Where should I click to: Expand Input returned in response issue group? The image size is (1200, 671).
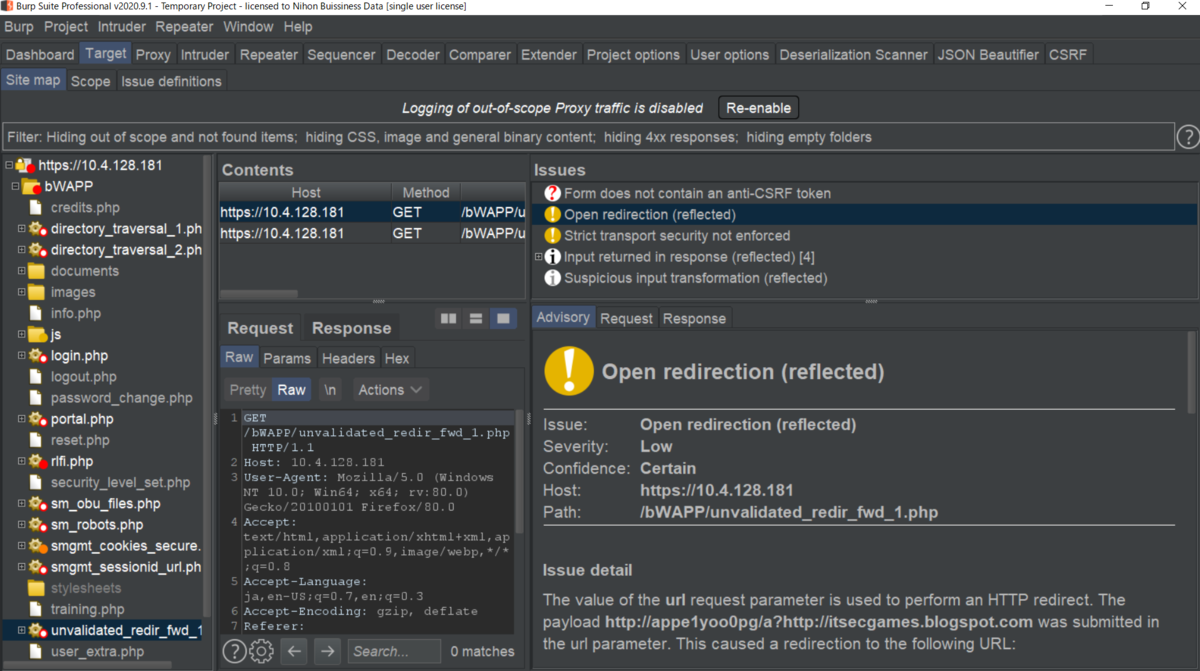tap(538, 257)
